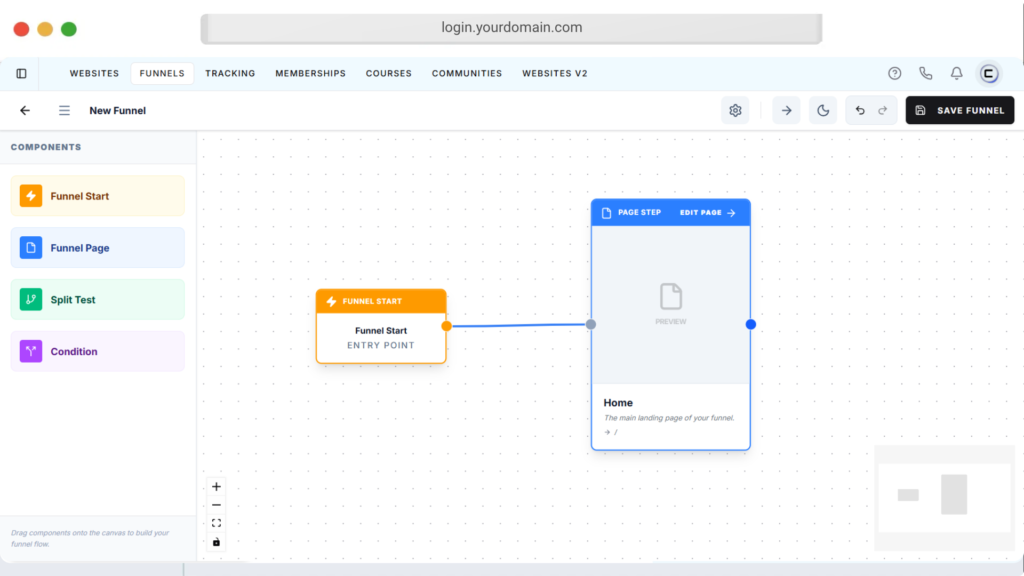1024x576 pixels.
Task: Click the Save Funnel button
Action: (960, 111)
